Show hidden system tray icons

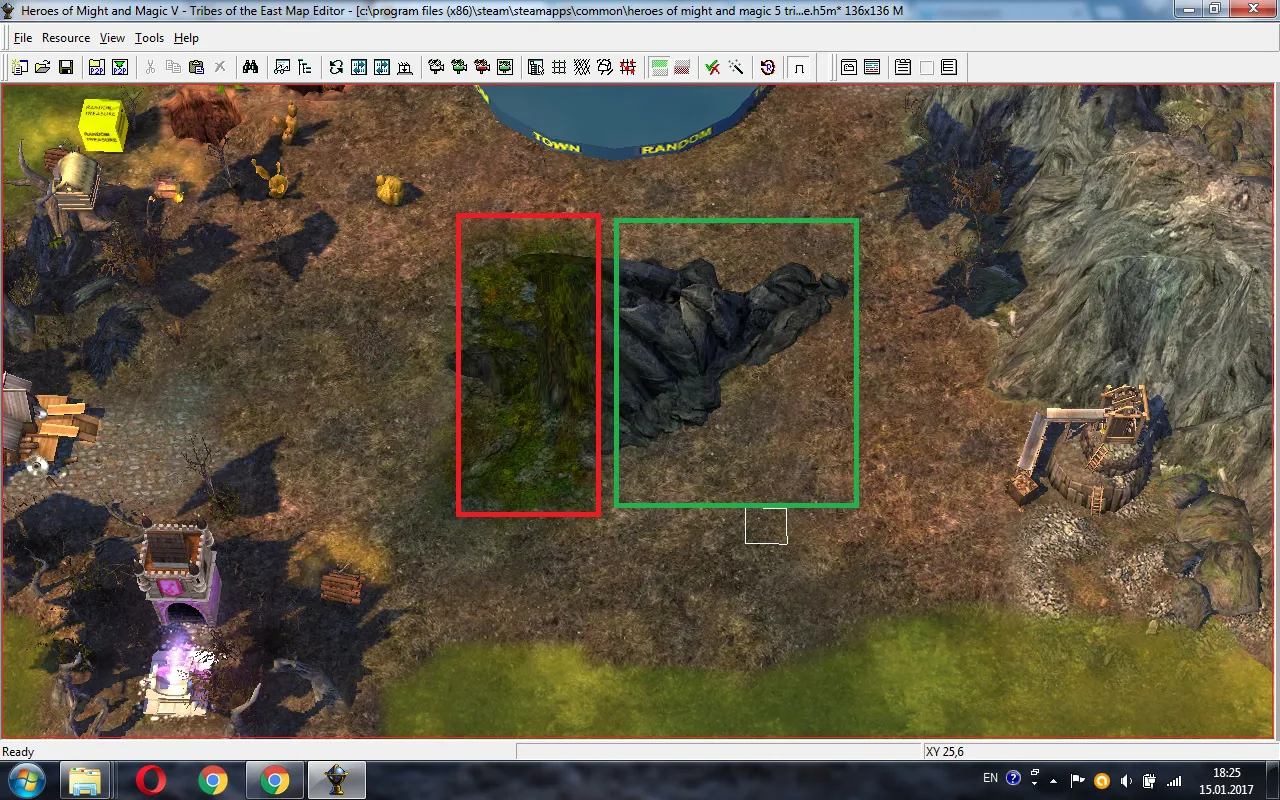(x=1055, y=779)
